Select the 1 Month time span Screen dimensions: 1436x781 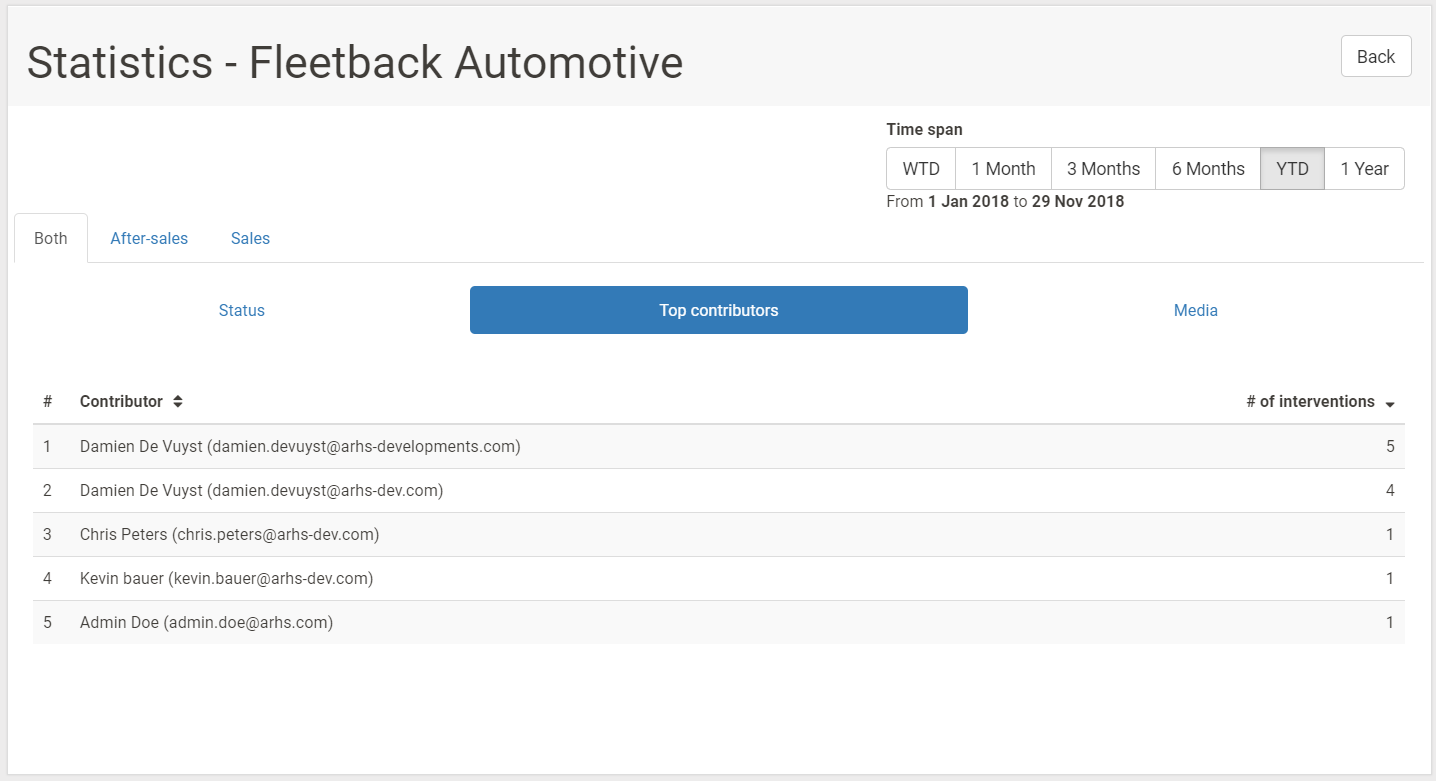click(x=1003, y=168)
